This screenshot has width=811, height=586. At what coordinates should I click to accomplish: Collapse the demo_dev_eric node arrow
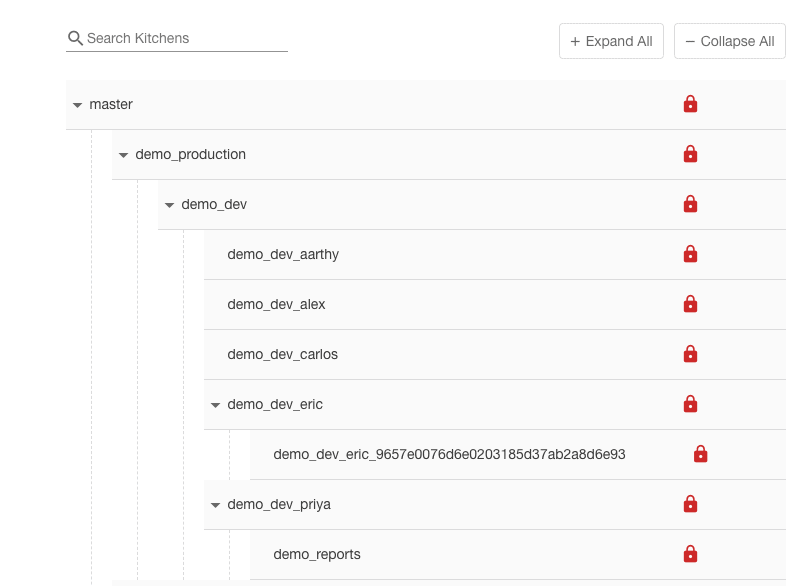[216, 405]
